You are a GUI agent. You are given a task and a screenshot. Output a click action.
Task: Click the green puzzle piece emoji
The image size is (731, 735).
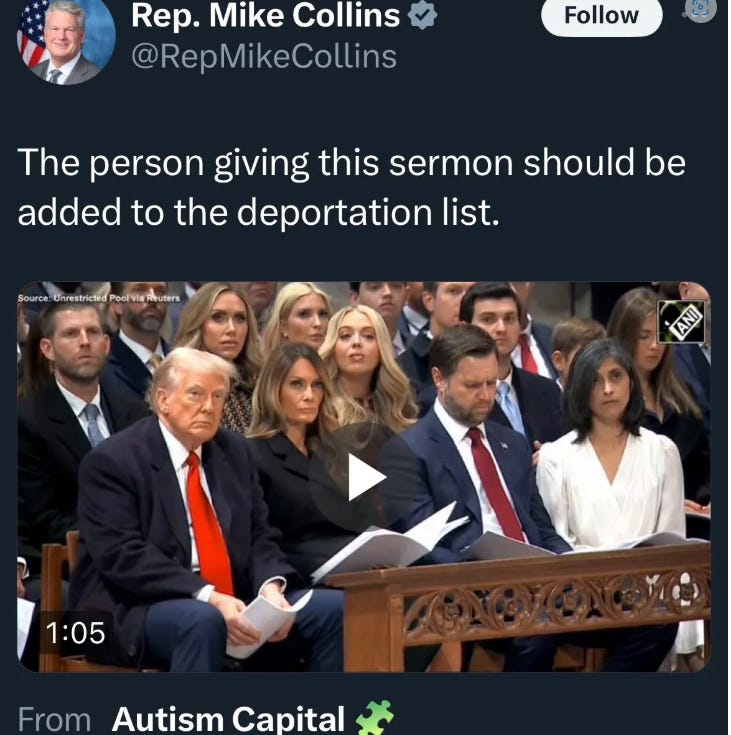coord(375,717)
